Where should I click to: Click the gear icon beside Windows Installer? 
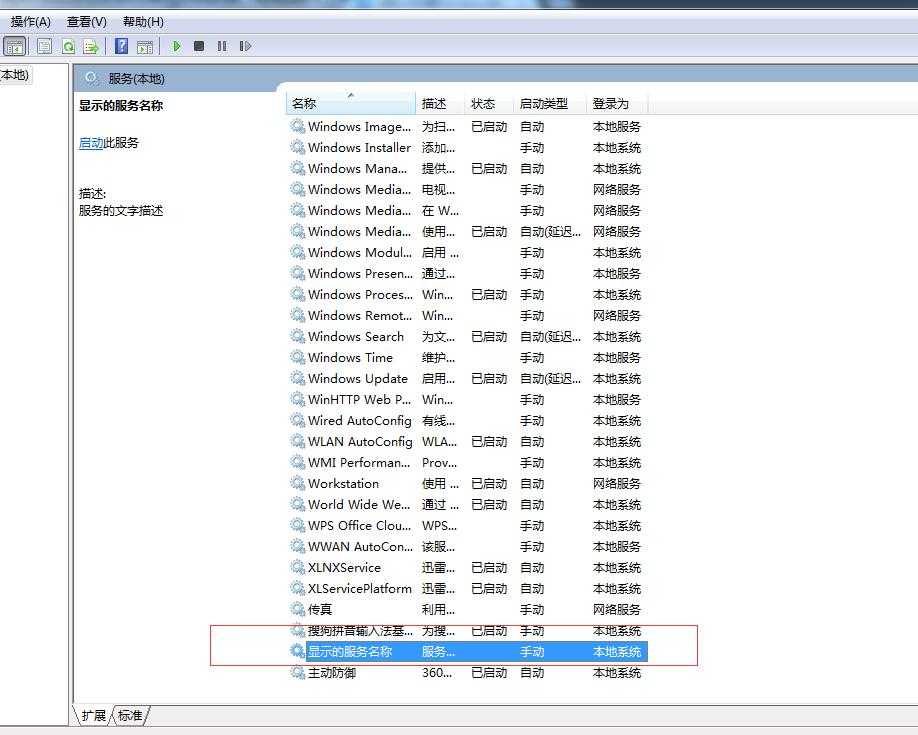point(298,147)
